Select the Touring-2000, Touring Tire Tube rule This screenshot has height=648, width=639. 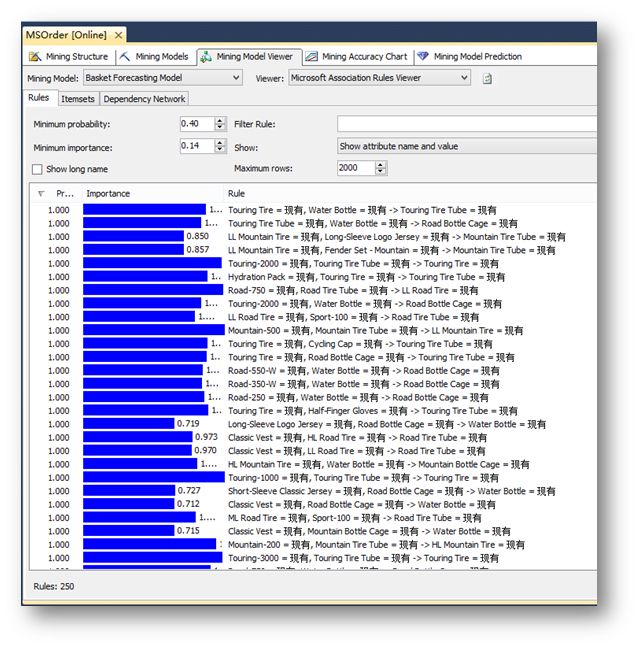coord(363,264)
